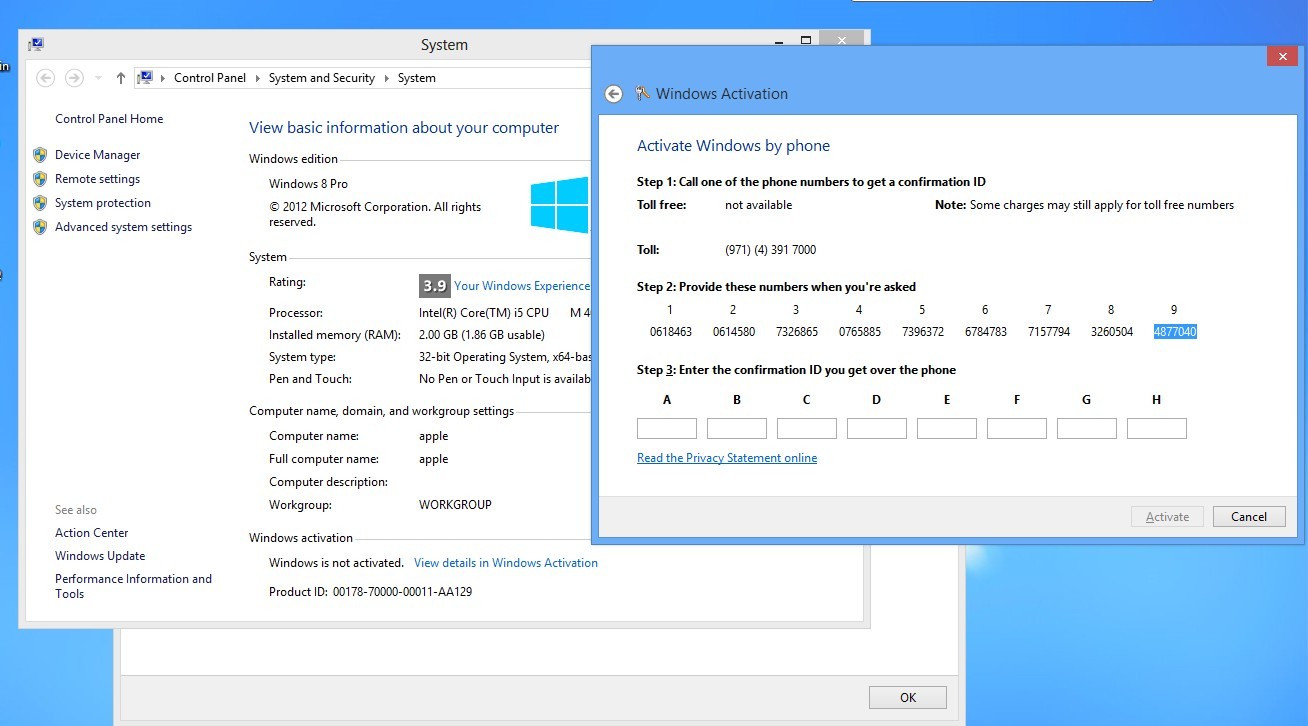Click the back arrow in Windows Activation

click(614, 94)
